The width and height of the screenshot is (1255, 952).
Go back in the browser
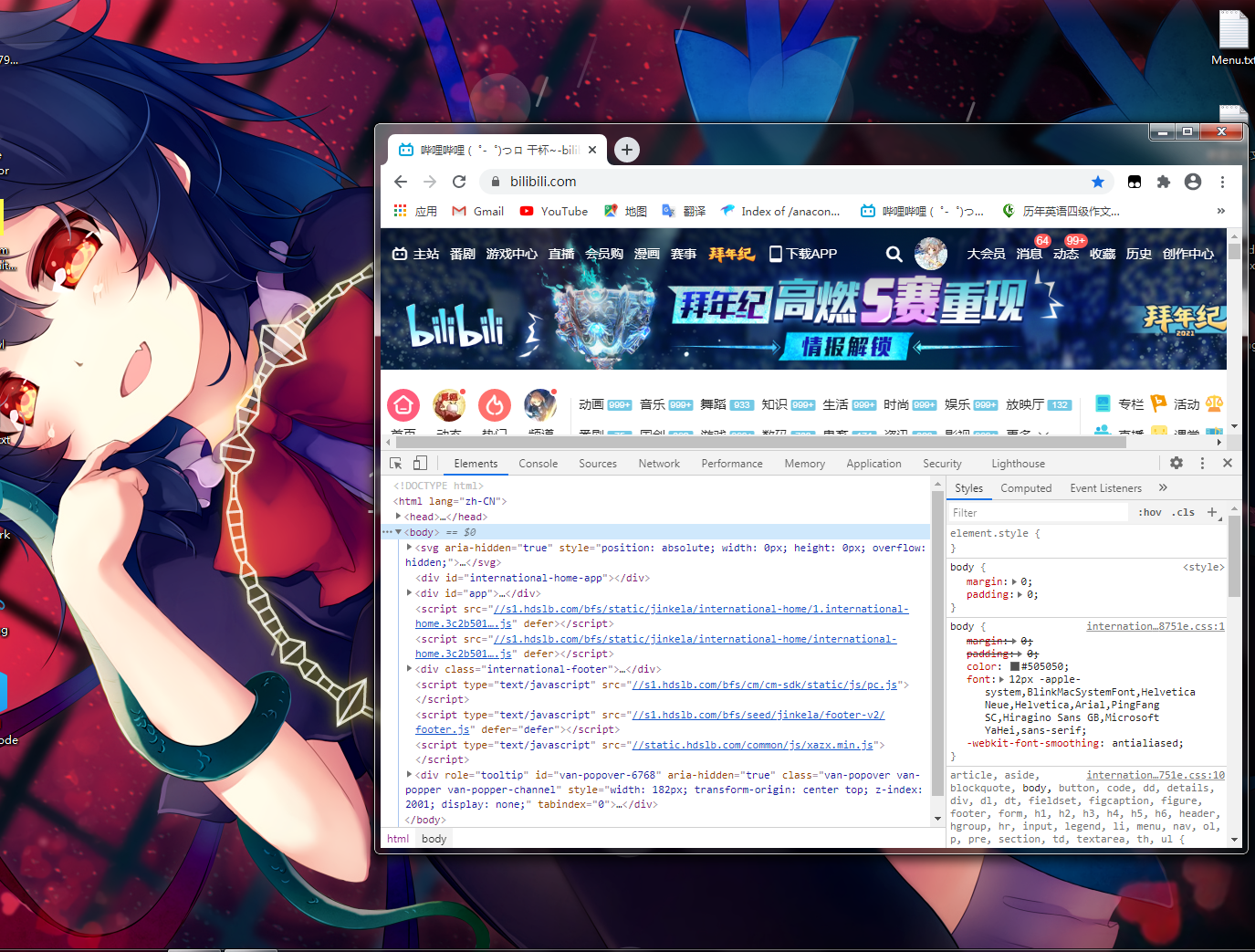point(401,182)
